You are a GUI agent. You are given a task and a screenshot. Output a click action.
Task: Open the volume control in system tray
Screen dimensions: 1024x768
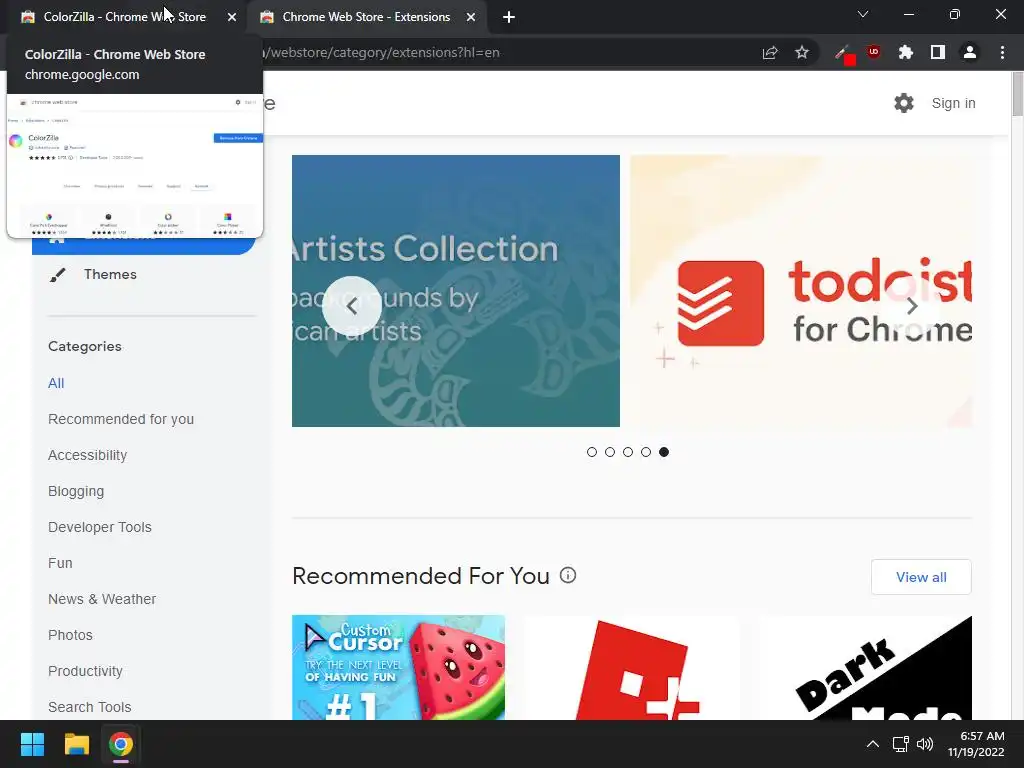click(x=925, y=744)
